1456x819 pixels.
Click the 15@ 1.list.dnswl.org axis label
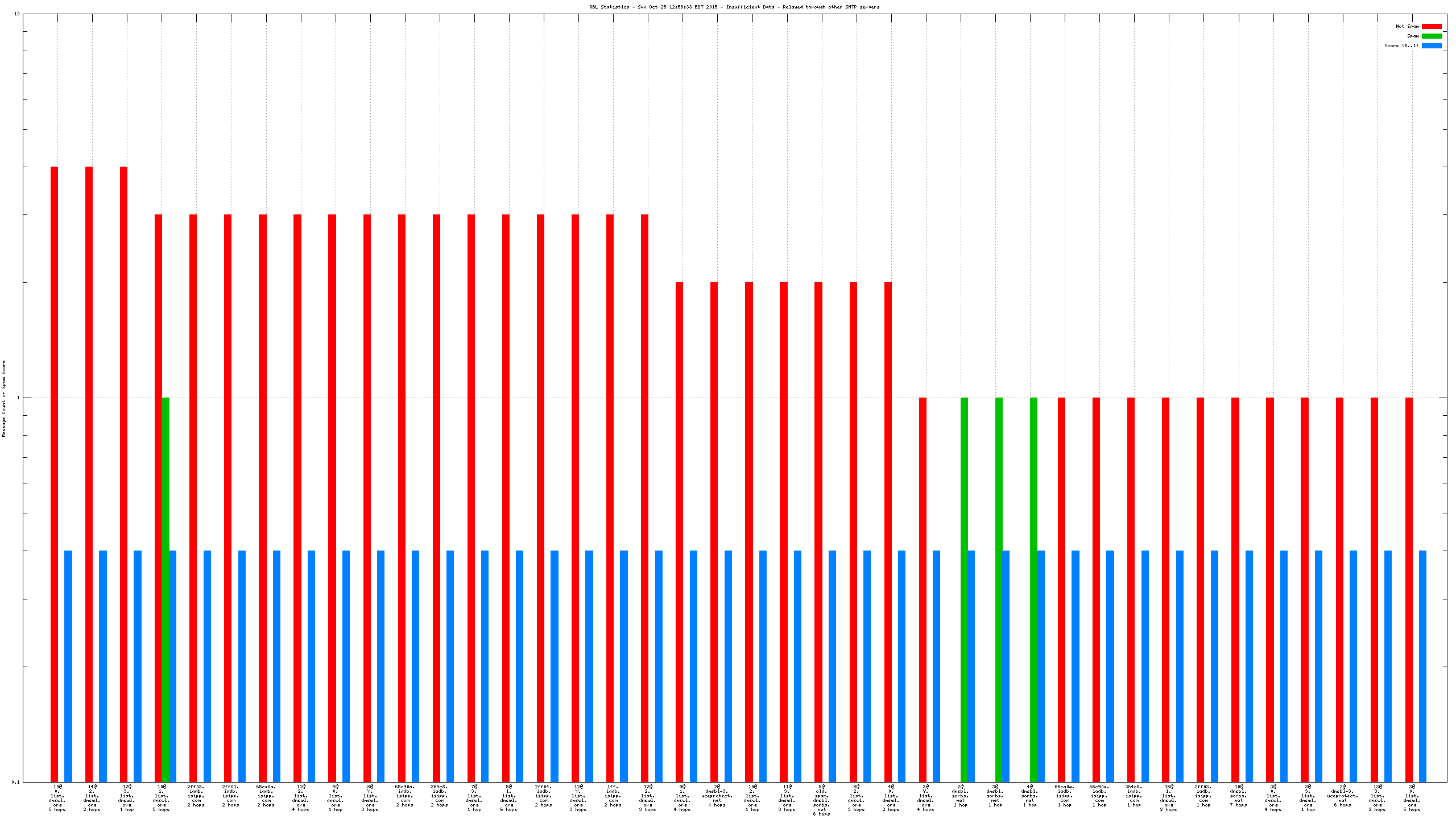(1169, 797)
